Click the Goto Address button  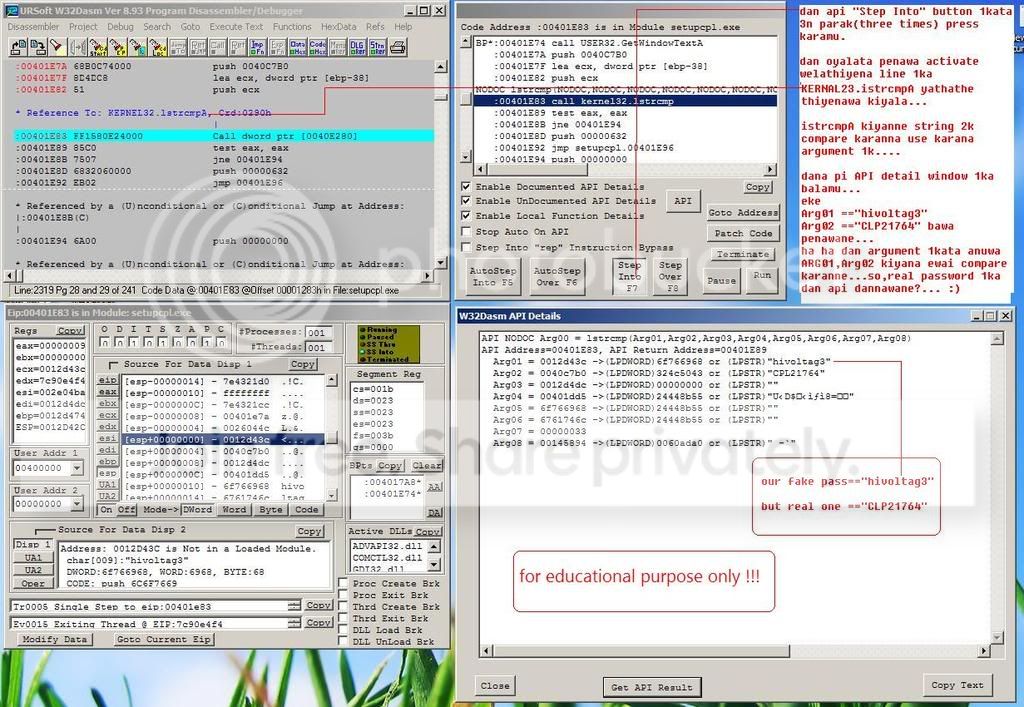click(743, 213)
